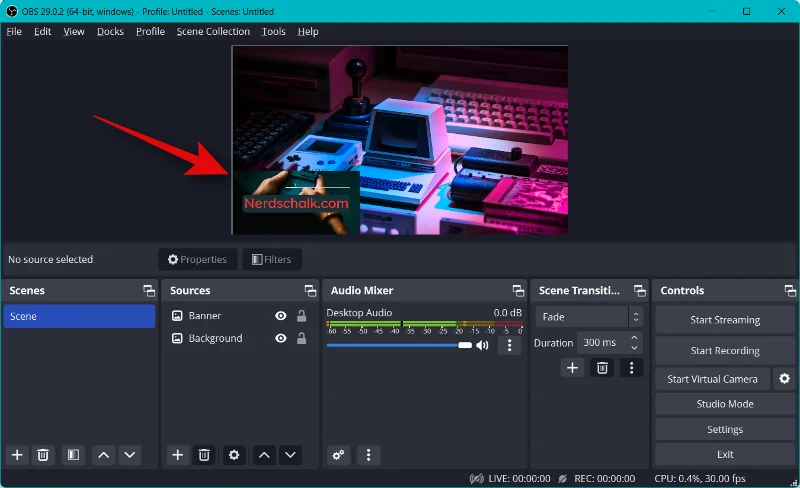The width and height of the screenshot is (800, 488).
Task: Enable Studio Mode
Action: tap(725, 404)
